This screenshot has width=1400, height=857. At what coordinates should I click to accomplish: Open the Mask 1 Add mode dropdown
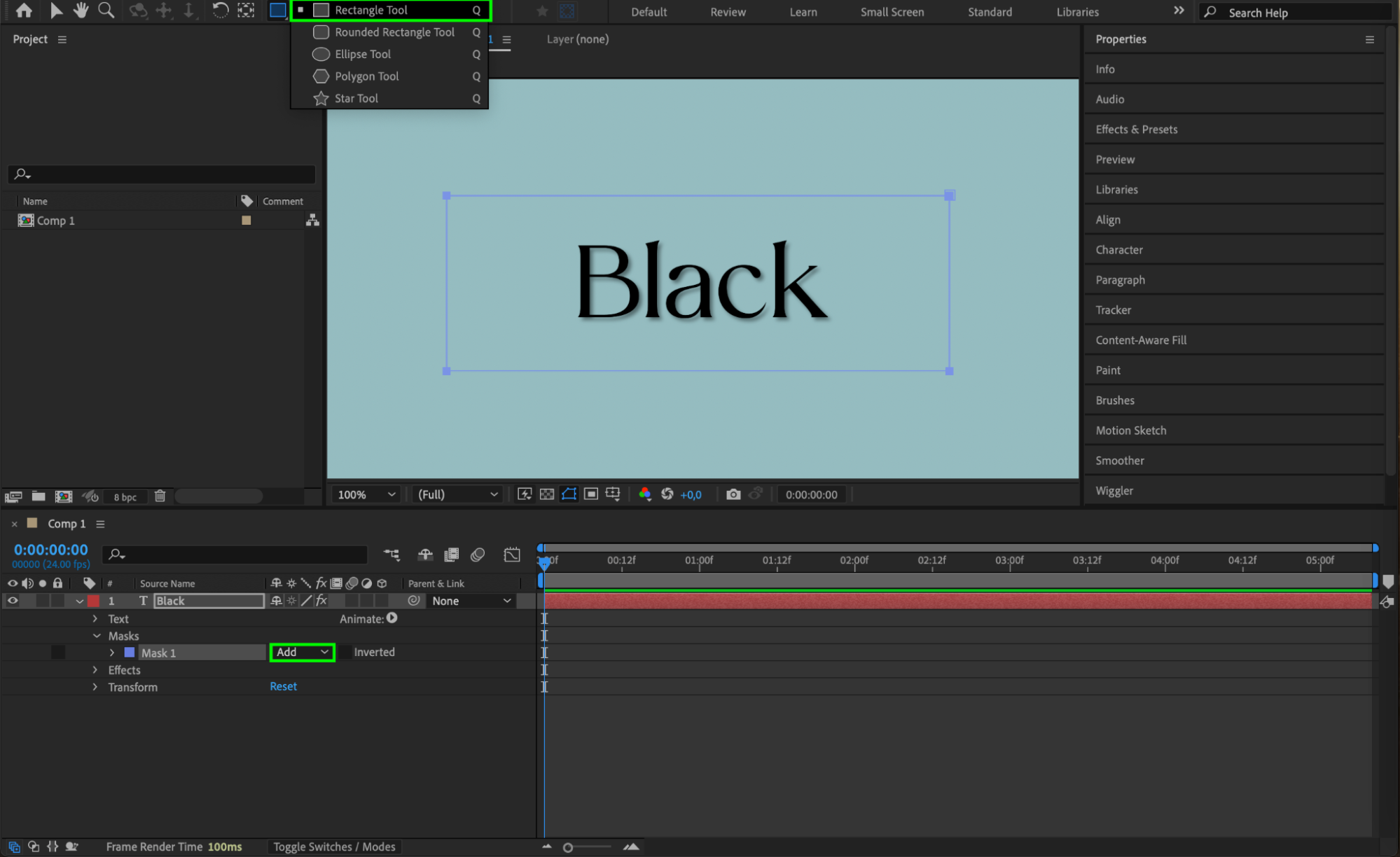[302, 652]
